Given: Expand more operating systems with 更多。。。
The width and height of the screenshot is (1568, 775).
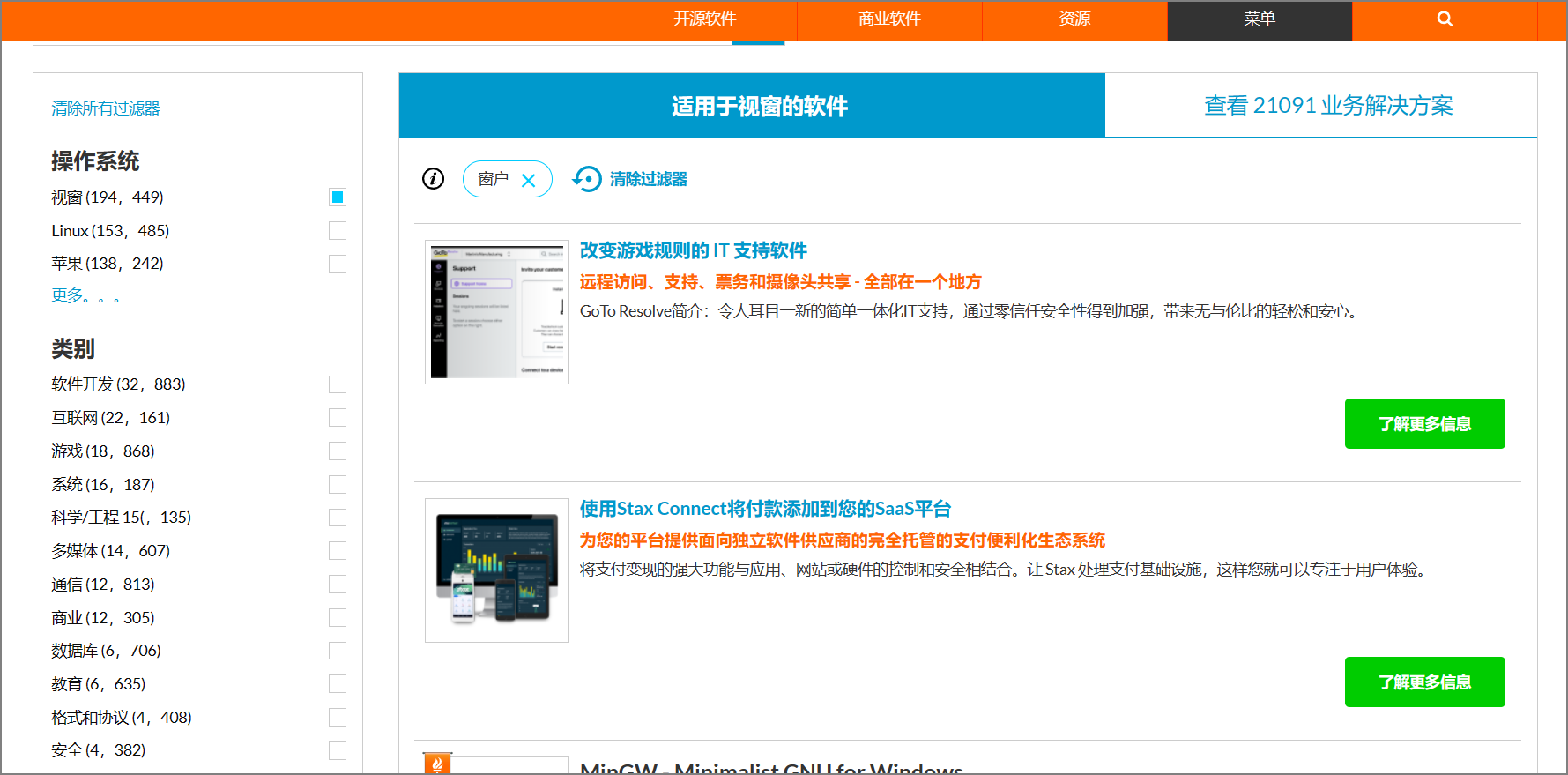Looking at the screenshot, I should [x=85, y=295].
